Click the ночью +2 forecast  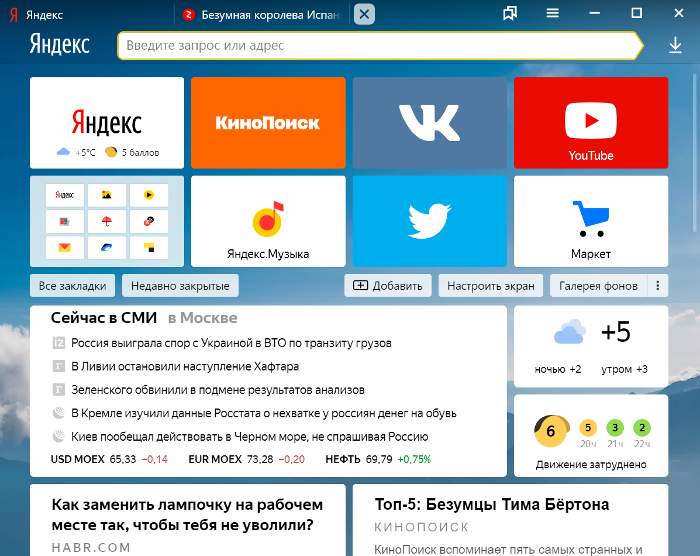click(558, 369)
